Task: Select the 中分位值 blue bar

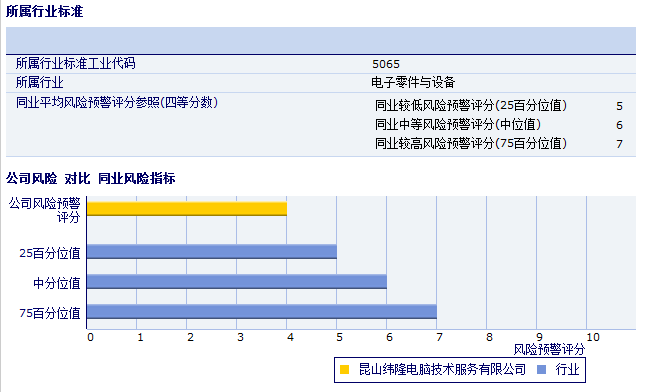Action: tap(237, 282)
